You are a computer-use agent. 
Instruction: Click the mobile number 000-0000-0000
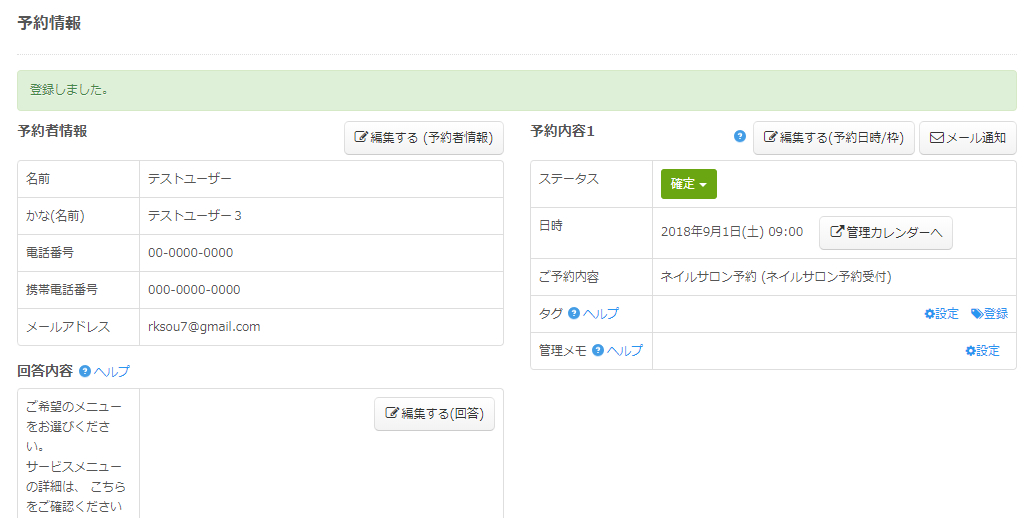194,290
